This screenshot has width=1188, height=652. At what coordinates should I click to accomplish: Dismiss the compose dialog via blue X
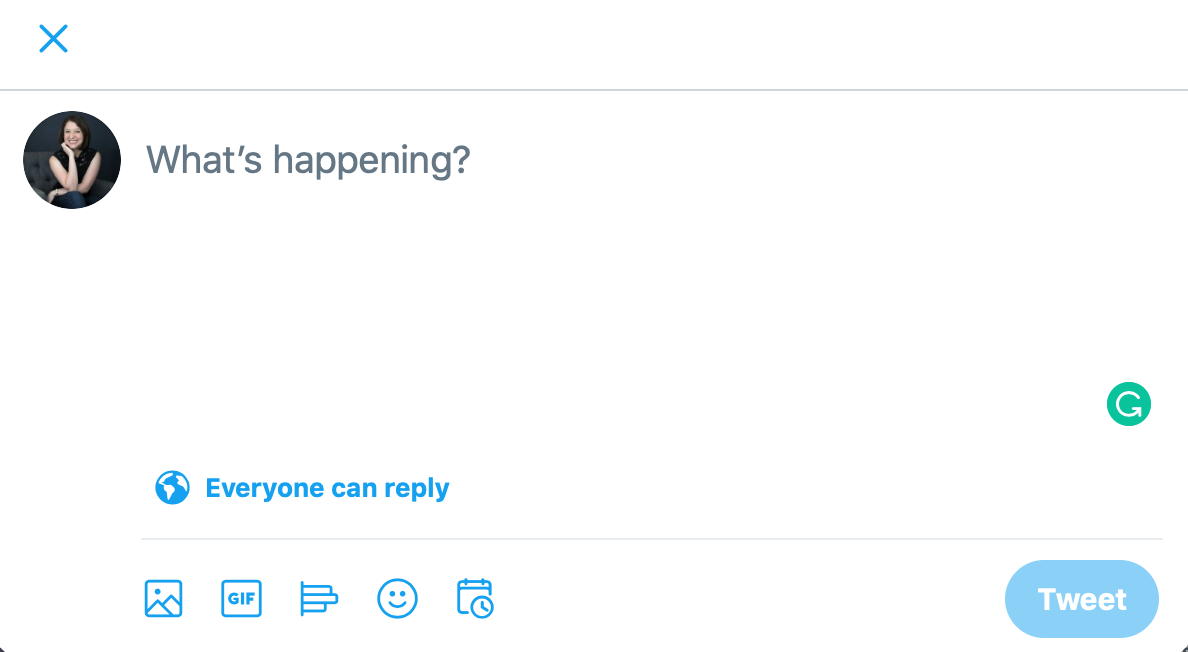53,39
